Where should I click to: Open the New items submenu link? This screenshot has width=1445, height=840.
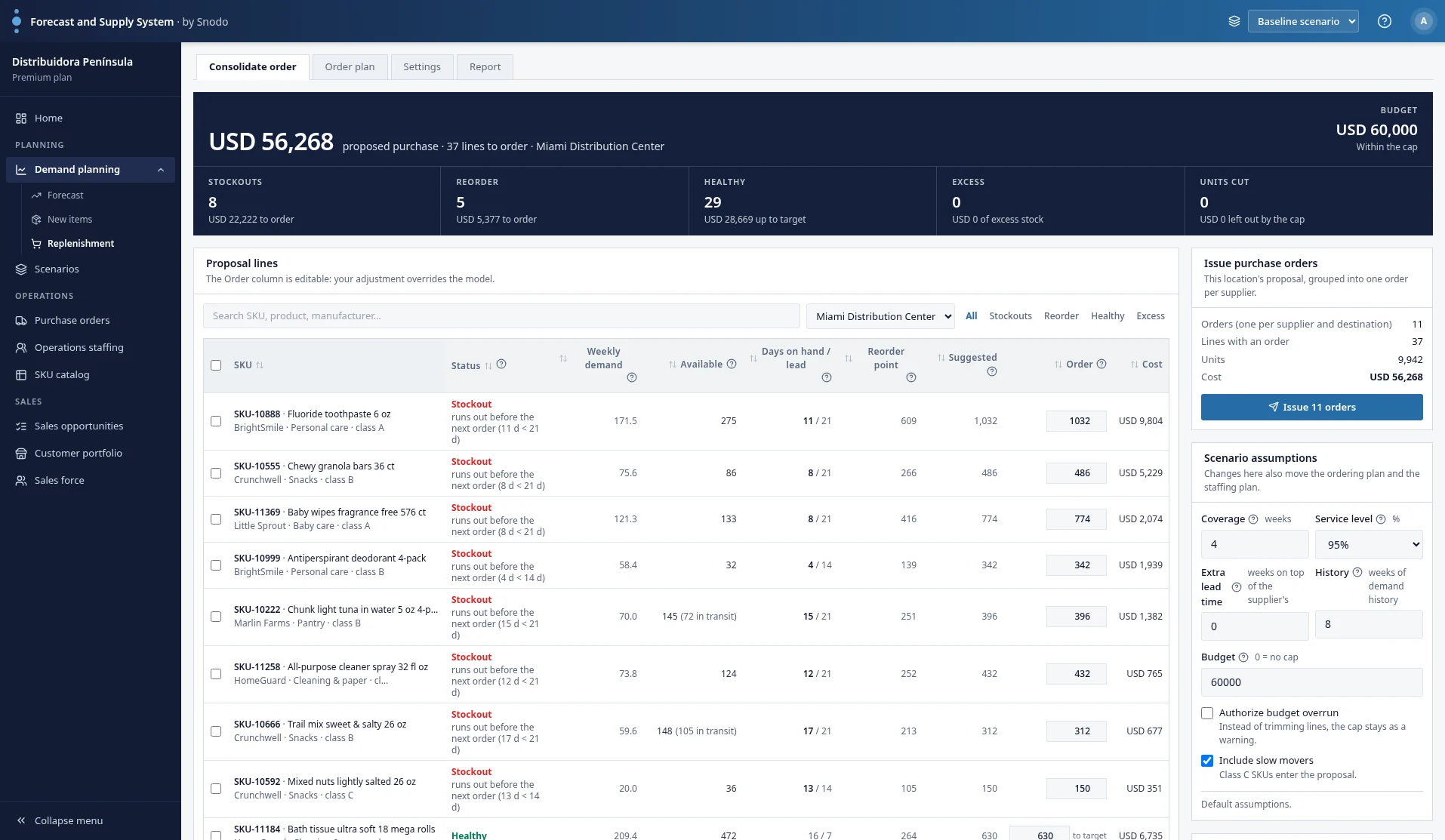coord(69,220)
